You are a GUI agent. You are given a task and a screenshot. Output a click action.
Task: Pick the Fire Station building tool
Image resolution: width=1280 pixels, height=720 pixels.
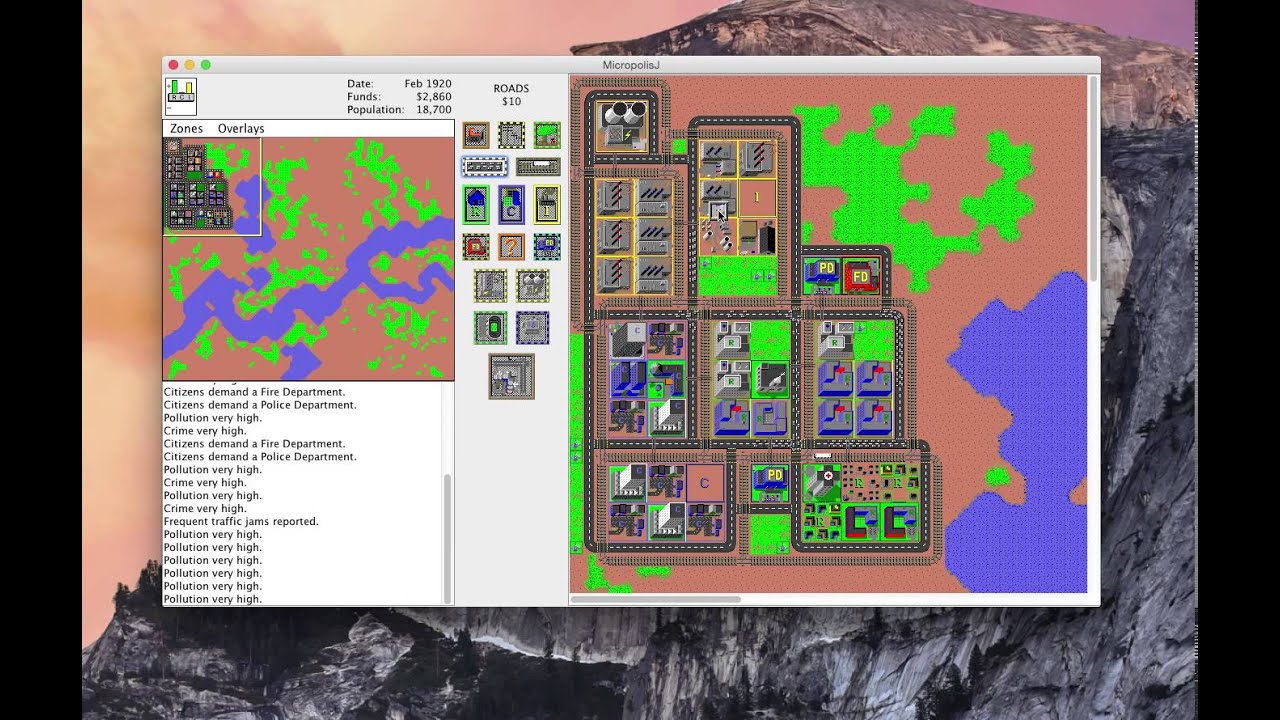476,246
